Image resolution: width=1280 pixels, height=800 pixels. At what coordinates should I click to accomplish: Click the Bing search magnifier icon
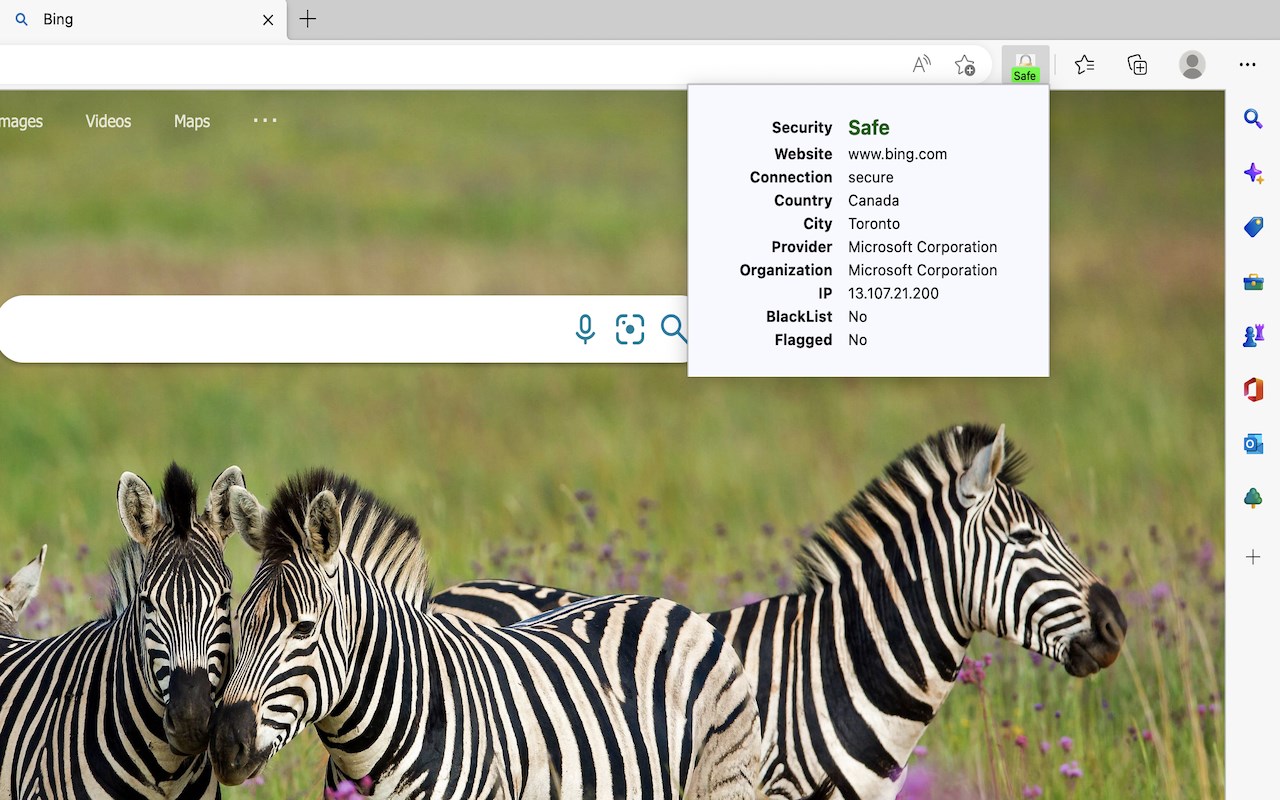(x=675, y=329)
